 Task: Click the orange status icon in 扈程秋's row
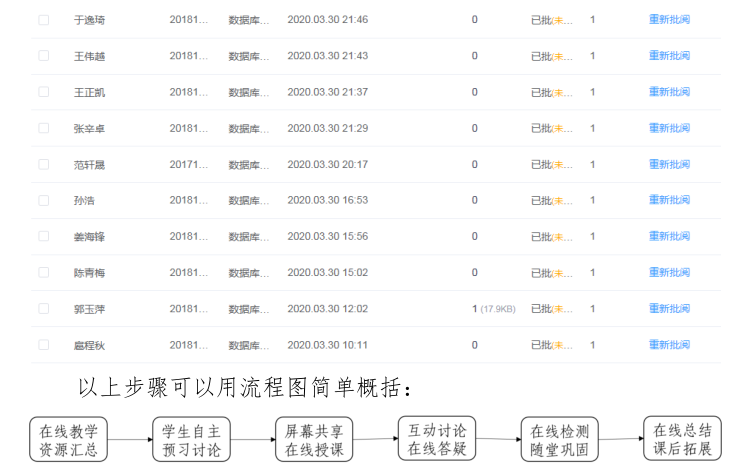pos(558,345)
